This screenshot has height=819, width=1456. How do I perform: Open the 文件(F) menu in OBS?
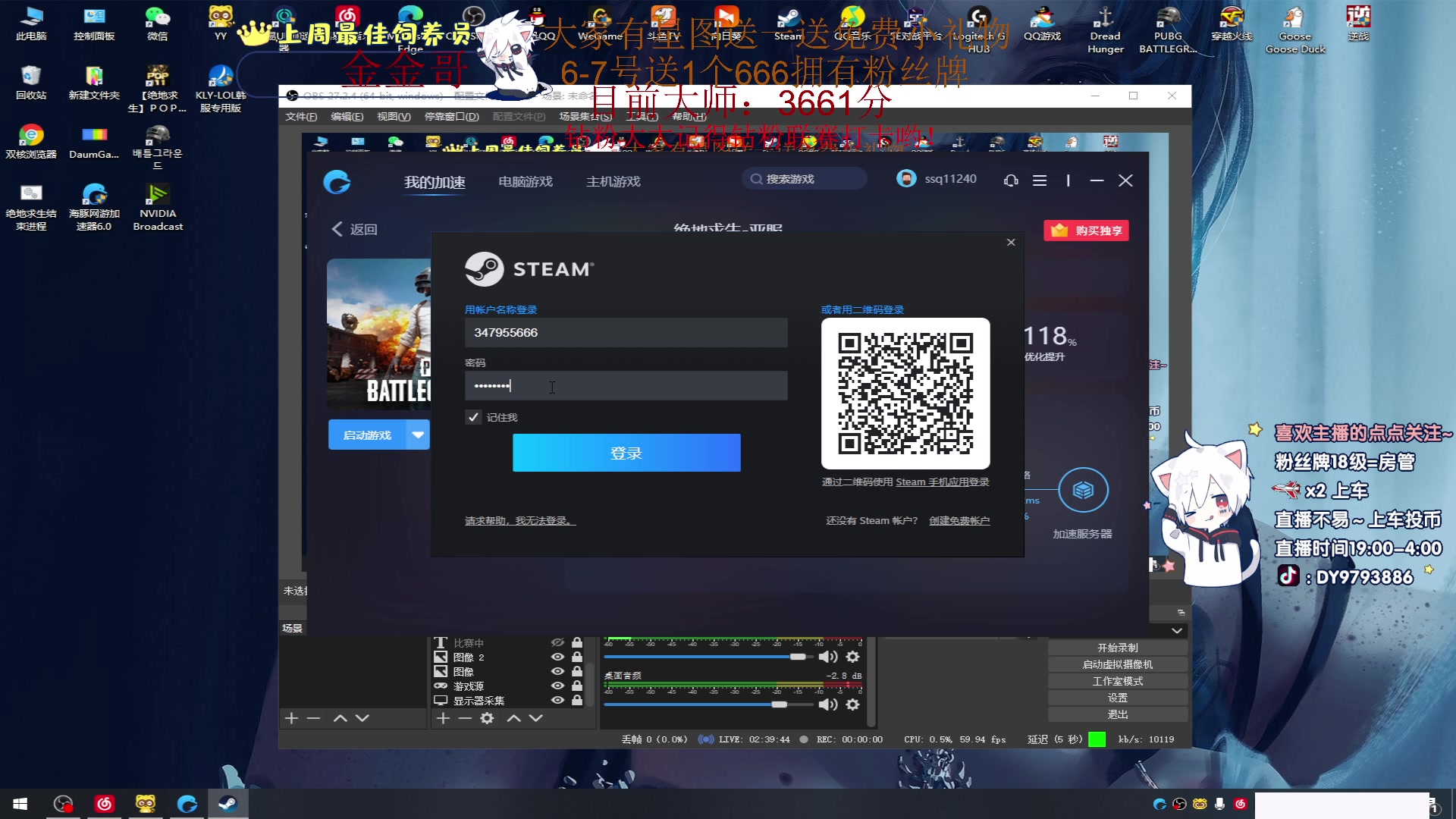click(x=300, y=117)
